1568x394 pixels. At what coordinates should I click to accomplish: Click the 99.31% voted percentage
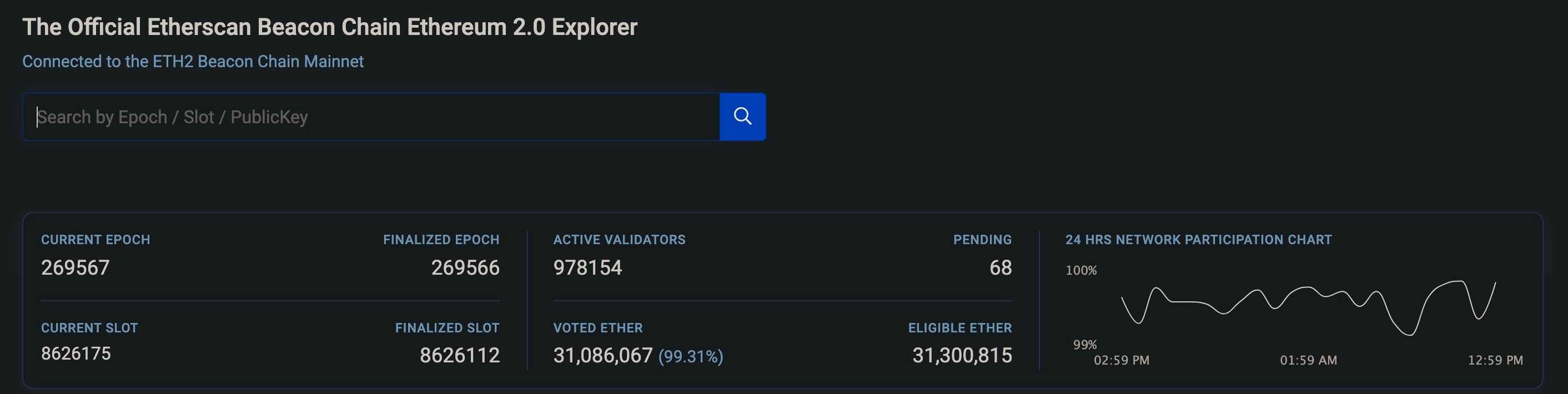coord(691,356)
